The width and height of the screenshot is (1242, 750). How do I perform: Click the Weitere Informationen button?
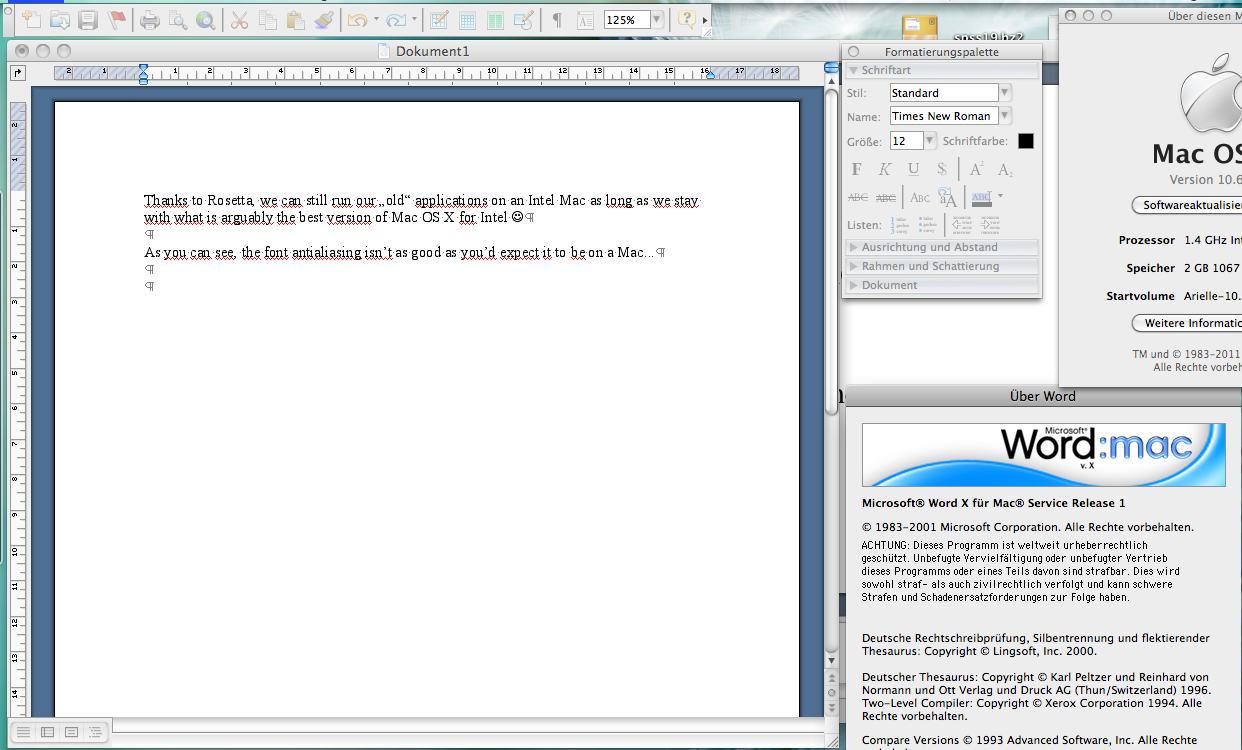[1187, 323]
